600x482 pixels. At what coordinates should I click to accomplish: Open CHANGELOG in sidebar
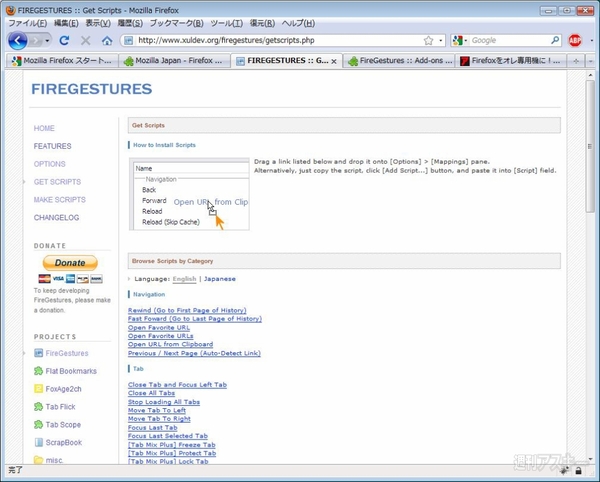[x=56, y=217]
